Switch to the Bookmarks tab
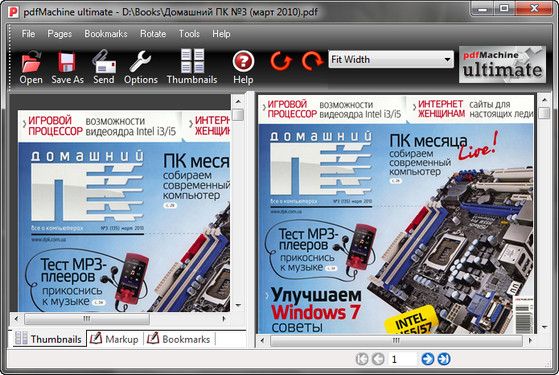The height and width of the screenshot is (375, 559). (x=179, y=339)
